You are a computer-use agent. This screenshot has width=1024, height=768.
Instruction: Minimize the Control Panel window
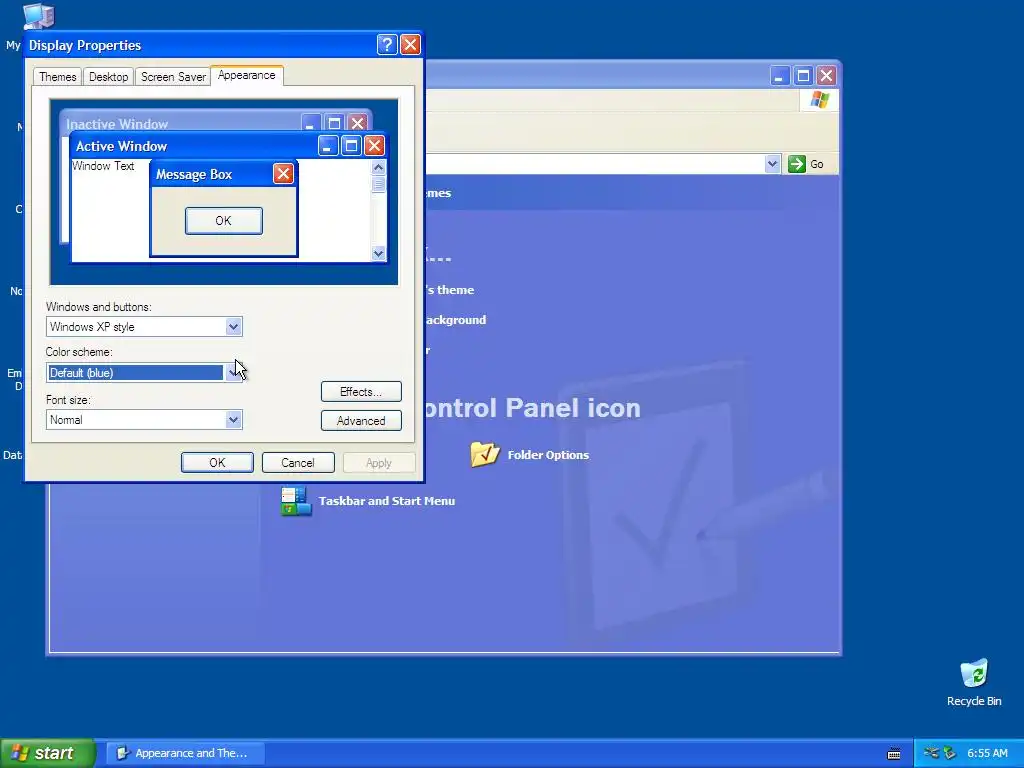(778, 76)
